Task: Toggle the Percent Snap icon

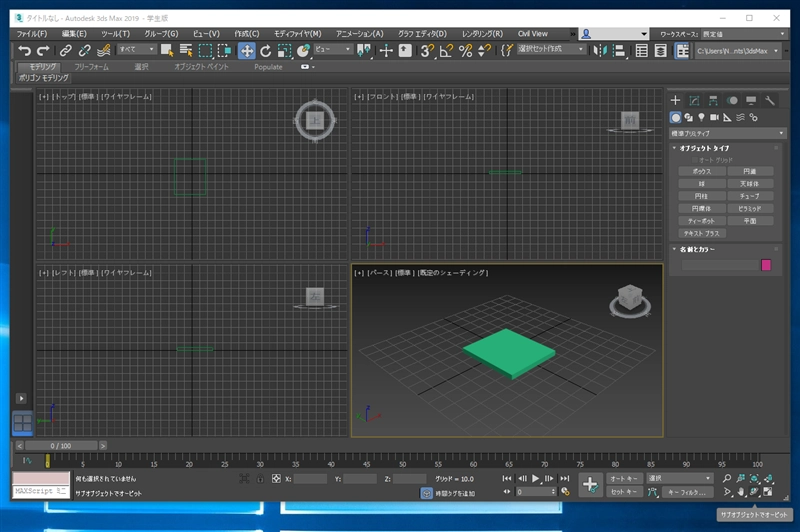Action: click(x=465, y=50)
